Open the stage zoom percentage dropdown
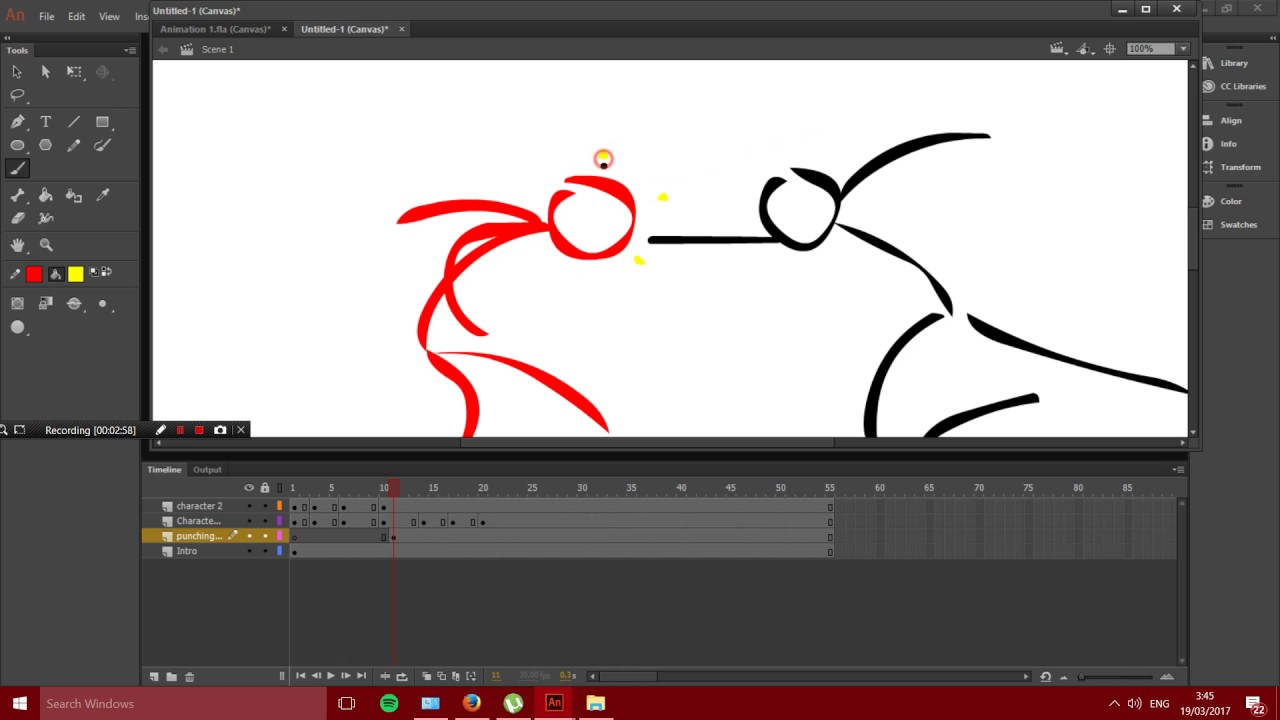The width and height of the screenshot is (1280, 720). pyautogui.click(x=1183, y=49)
